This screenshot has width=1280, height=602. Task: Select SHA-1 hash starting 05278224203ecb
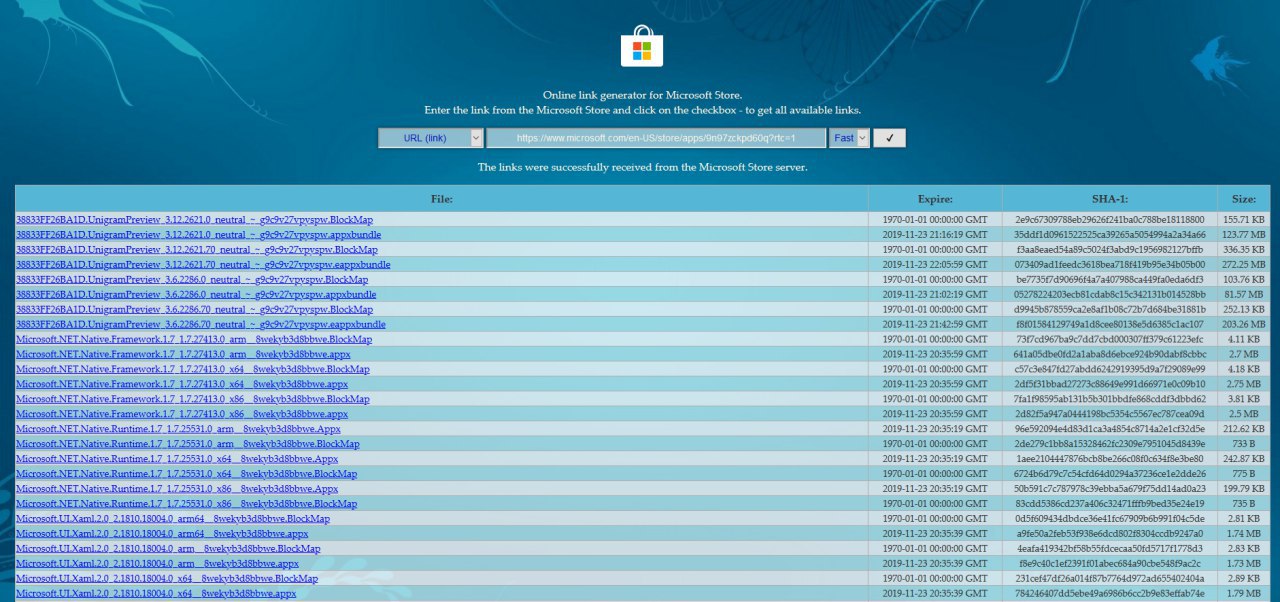[x=1110, y=294]
